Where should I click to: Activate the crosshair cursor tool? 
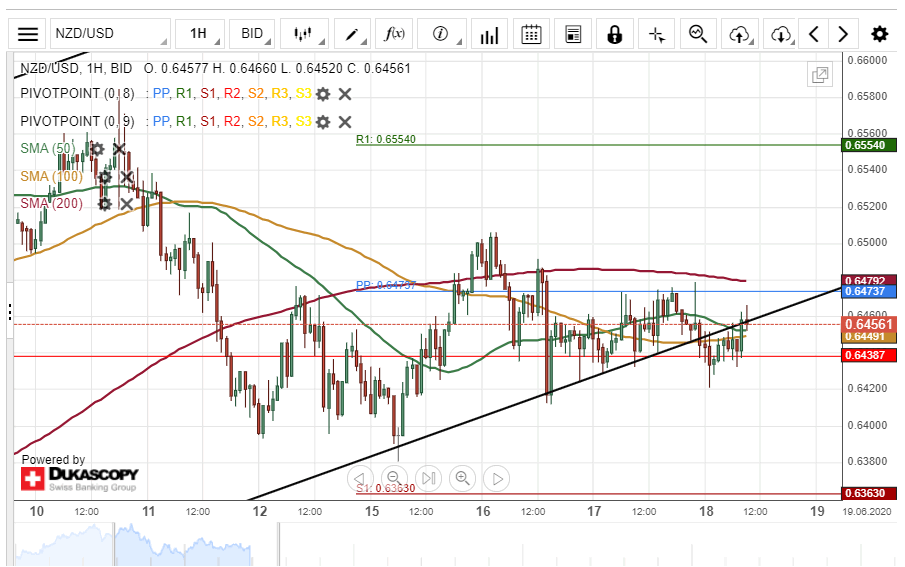coord(657,34)
